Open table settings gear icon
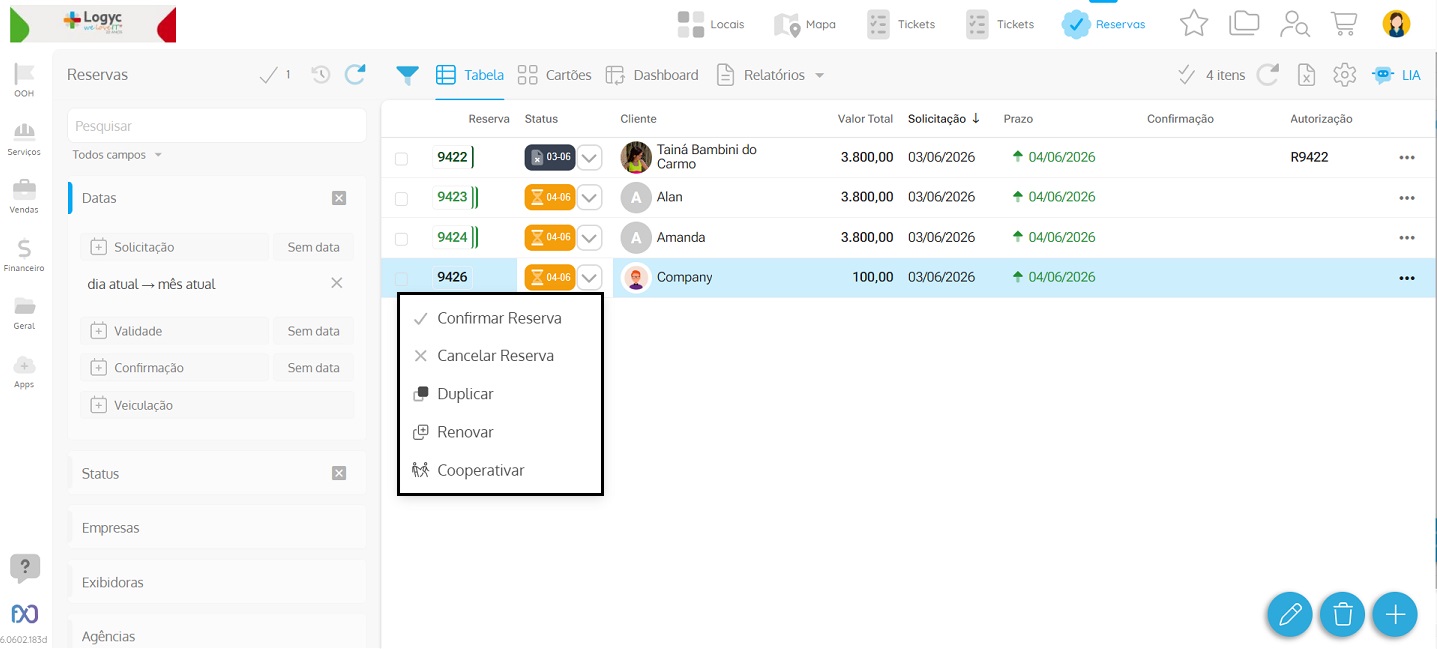The width and height of the screenshot is (1437, 649). (1344, 75)
